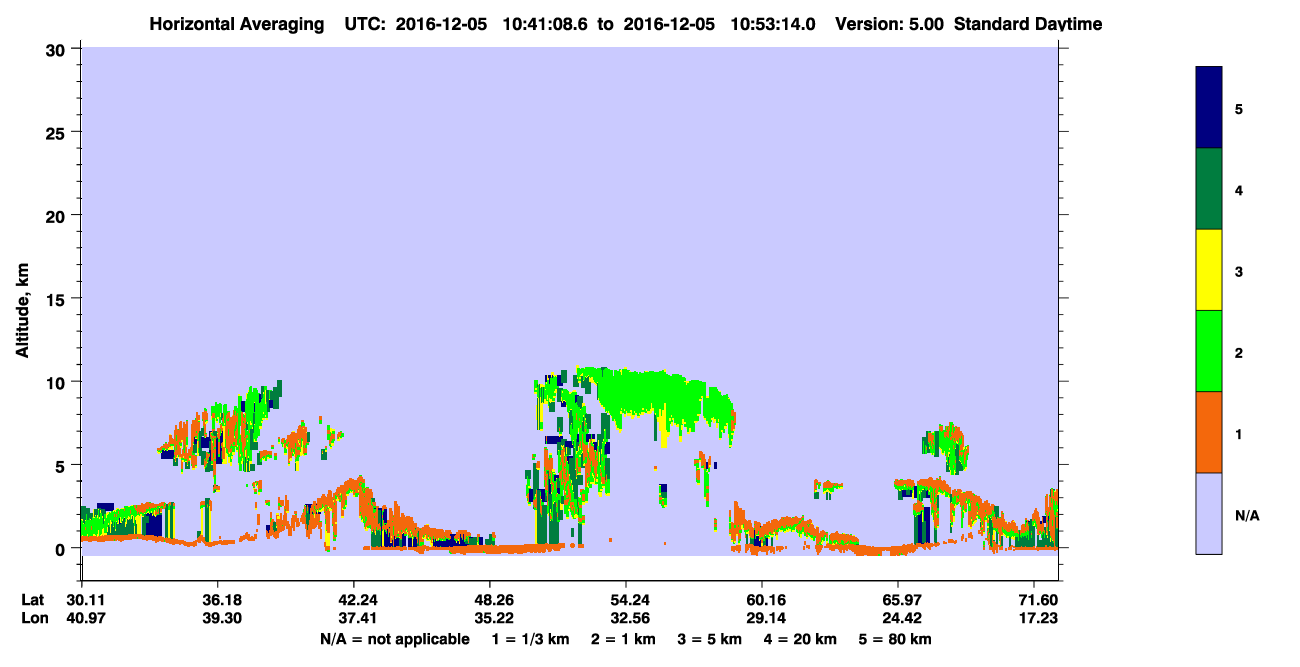Screen dimensions: 1300x667
Task: Click the 'Lon' row label
Action: [33, 618]
